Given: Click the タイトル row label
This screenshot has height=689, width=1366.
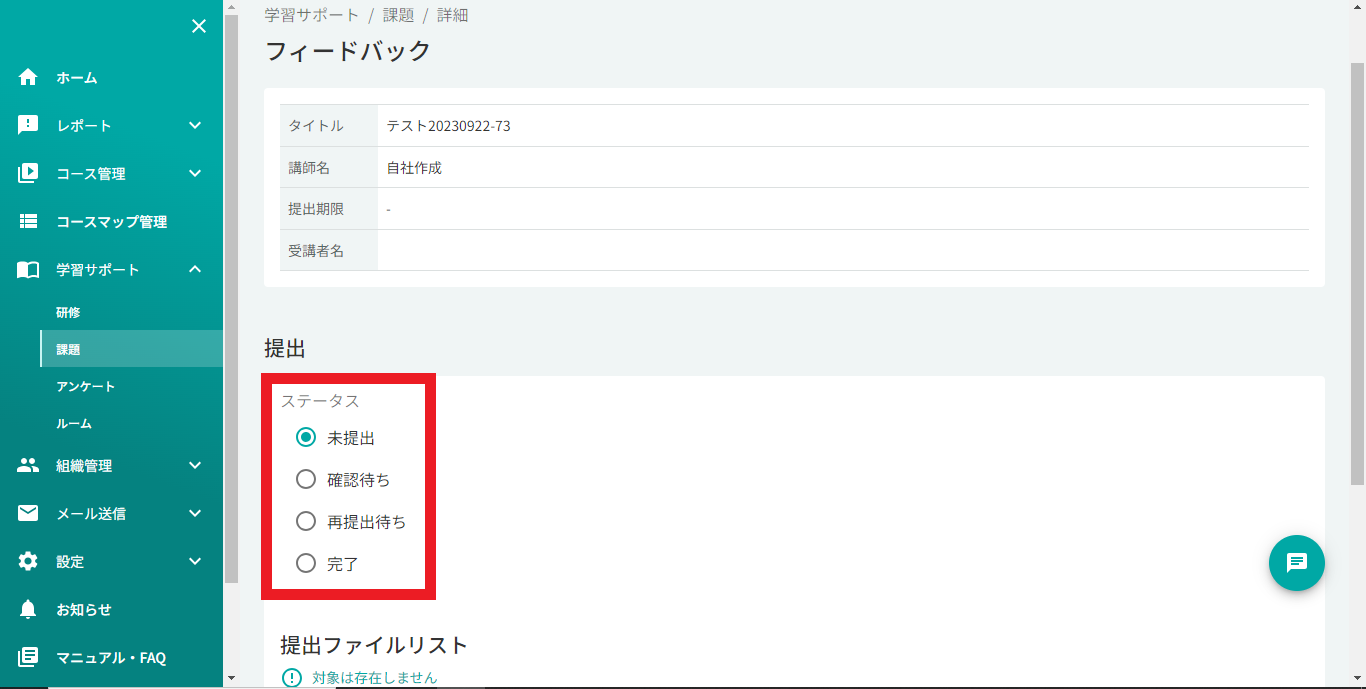Looking at the screenshot, I should point(316,126).
